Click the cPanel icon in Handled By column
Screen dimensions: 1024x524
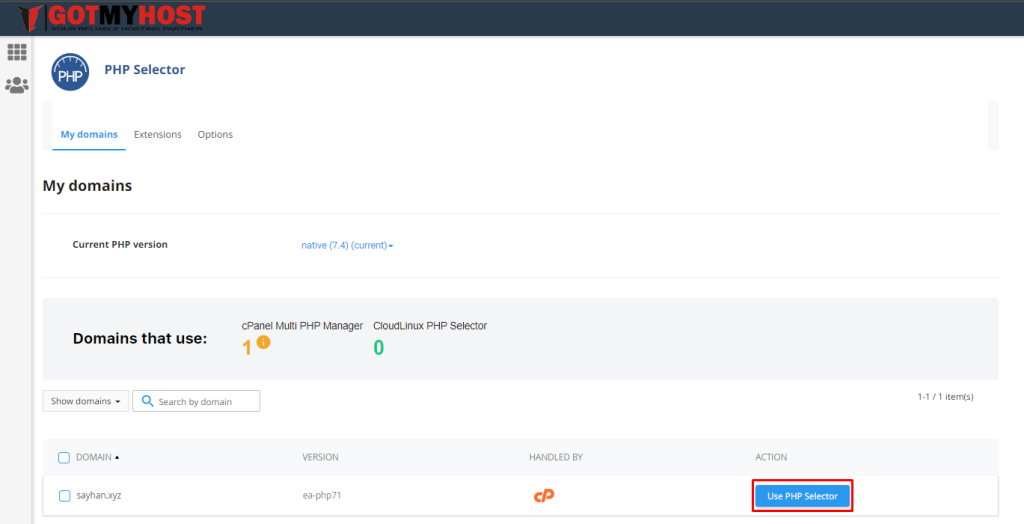(x=543, y=496)
